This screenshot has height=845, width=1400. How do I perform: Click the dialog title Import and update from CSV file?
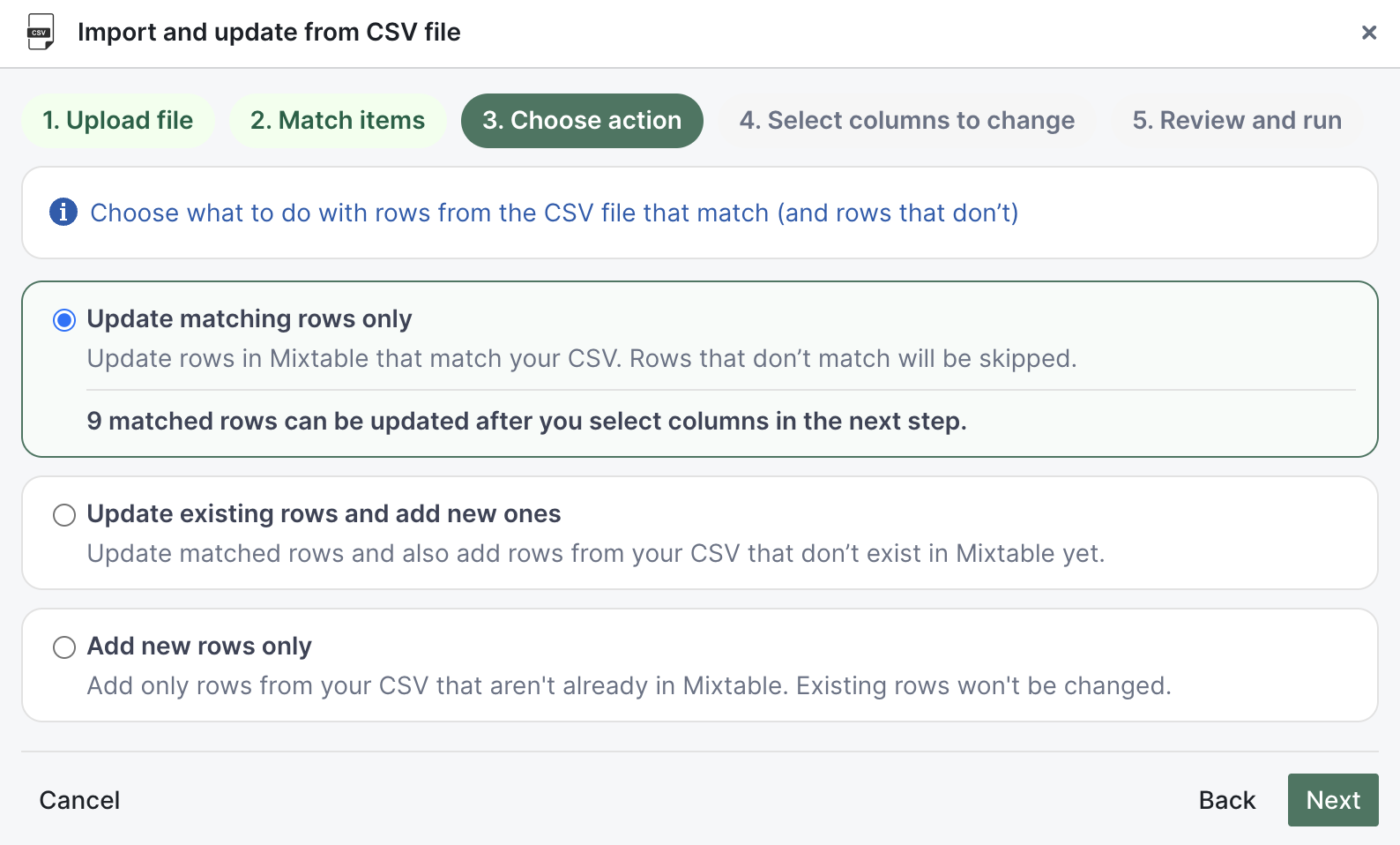[x=269, y=32]
